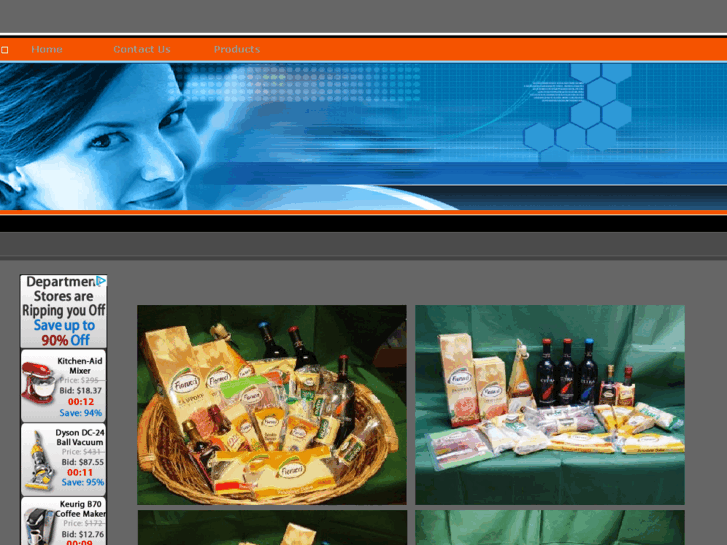Click the blue woman's face header banner
Viewport: 727px width, 545px height.
point(364,136)
